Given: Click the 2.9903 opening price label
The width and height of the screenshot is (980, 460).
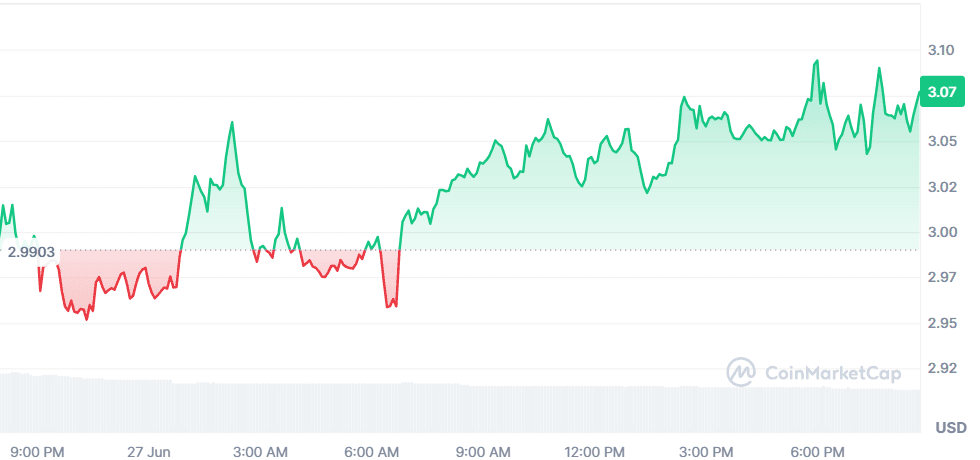Looking at the screenshot, I should pos(31,251).
